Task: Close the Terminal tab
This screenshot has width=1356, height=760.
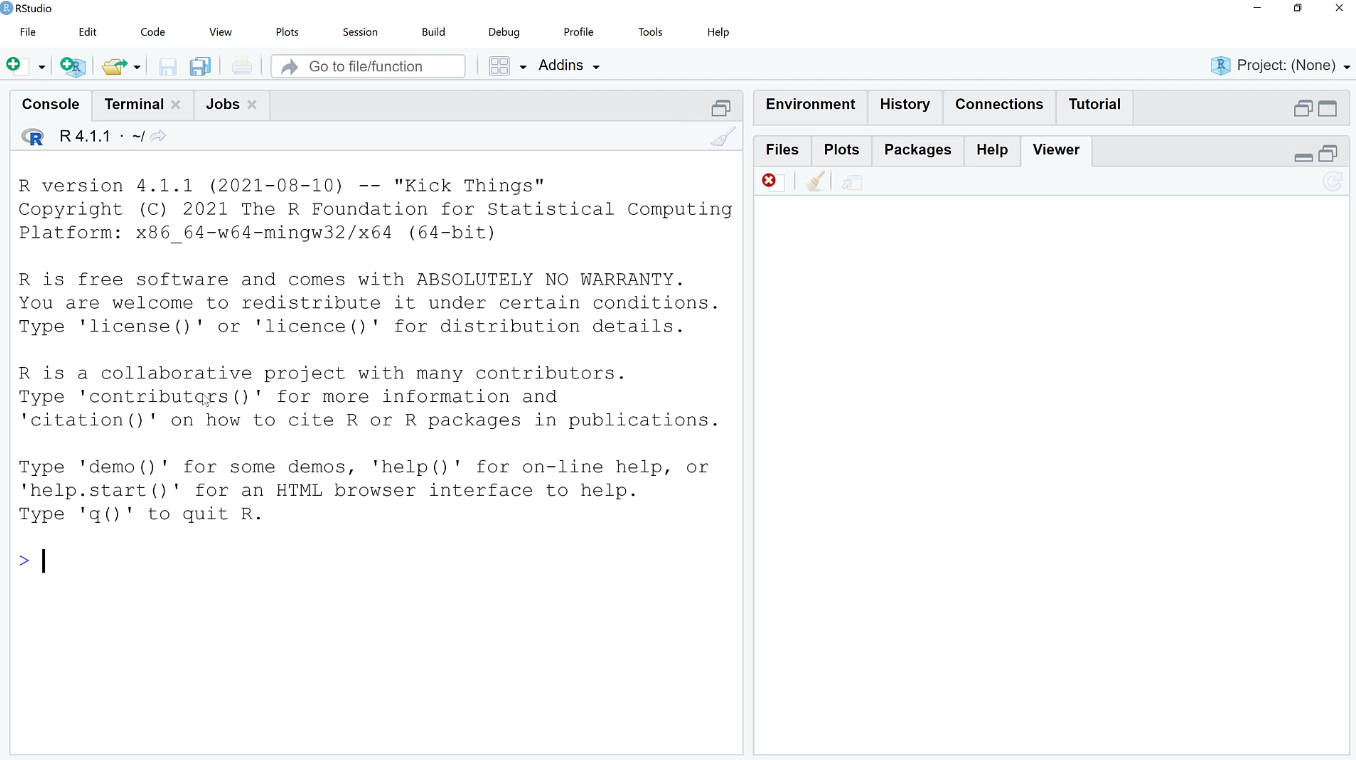Action: (176, 105)
